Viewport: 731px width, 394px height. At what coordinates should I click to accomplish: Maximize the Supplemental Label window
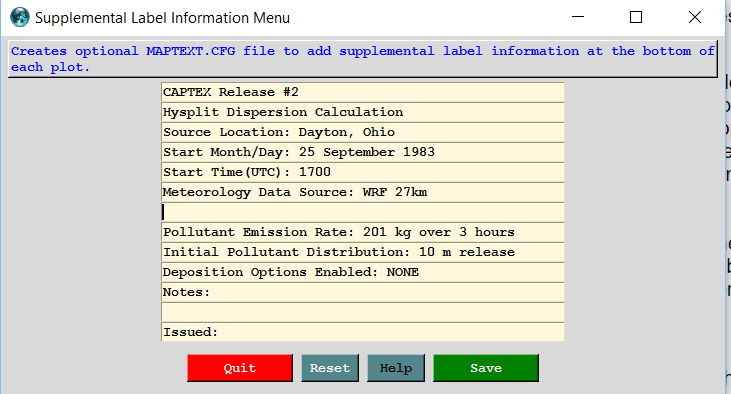point(636,17)
